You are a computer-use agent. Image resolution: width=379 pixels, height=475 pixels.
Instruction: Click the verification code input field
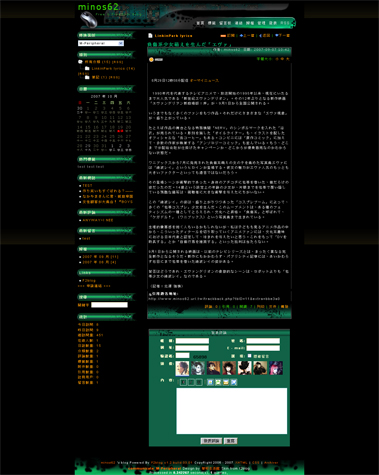pos(183,356)
